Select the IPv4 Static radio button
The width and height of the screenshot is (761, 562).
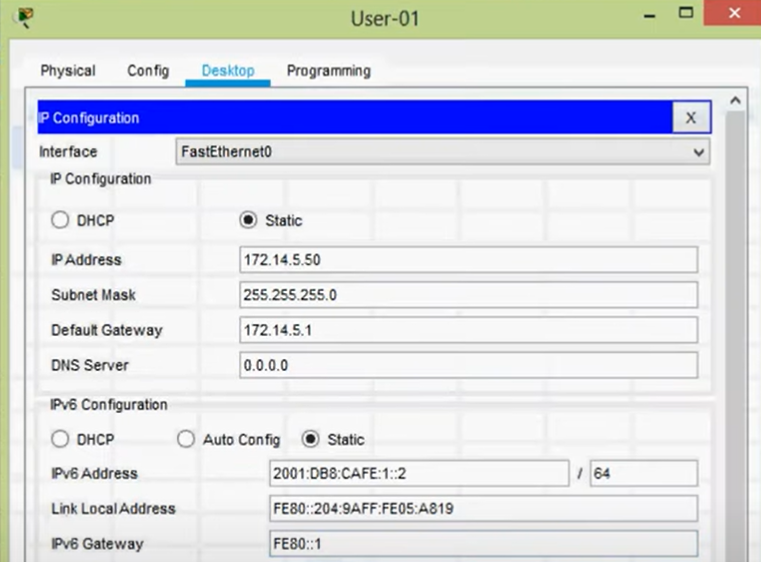point(248,220)
